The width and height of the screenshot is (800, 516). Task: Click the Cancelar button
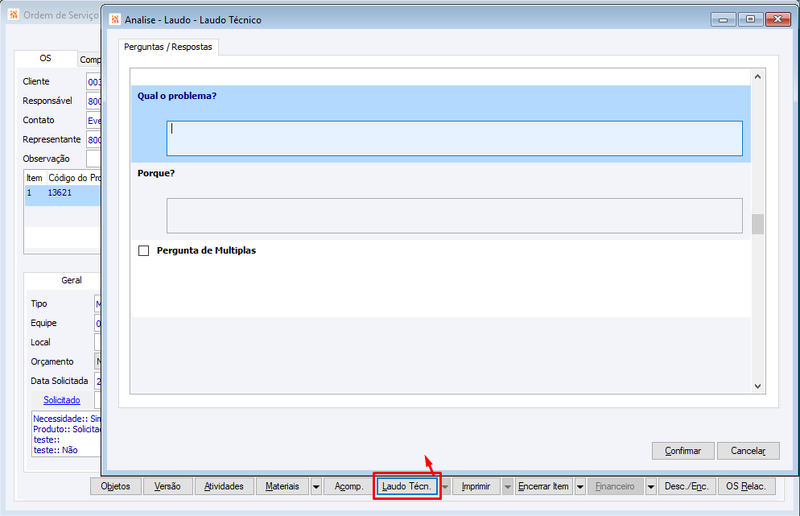pos(748,451)
